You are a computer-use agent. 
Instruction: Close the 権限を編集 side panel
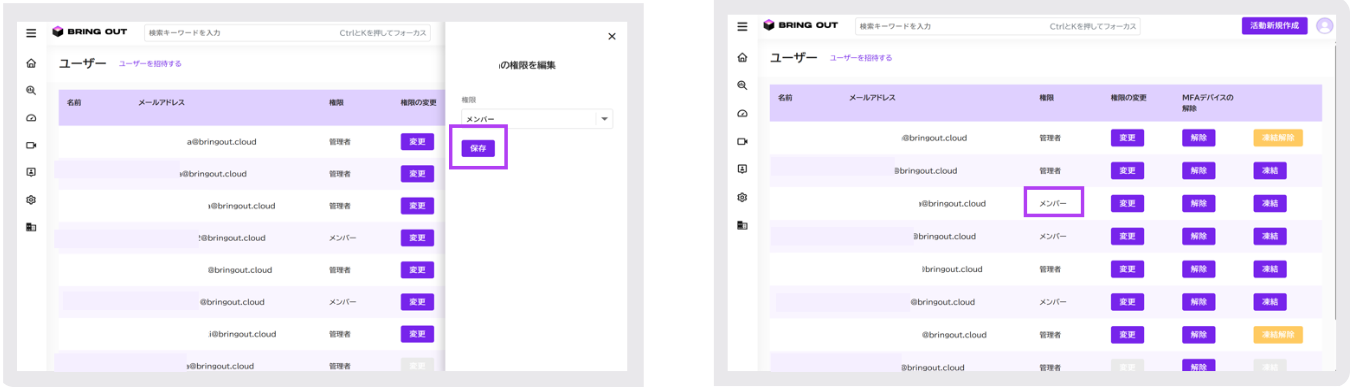click(612, 37)
